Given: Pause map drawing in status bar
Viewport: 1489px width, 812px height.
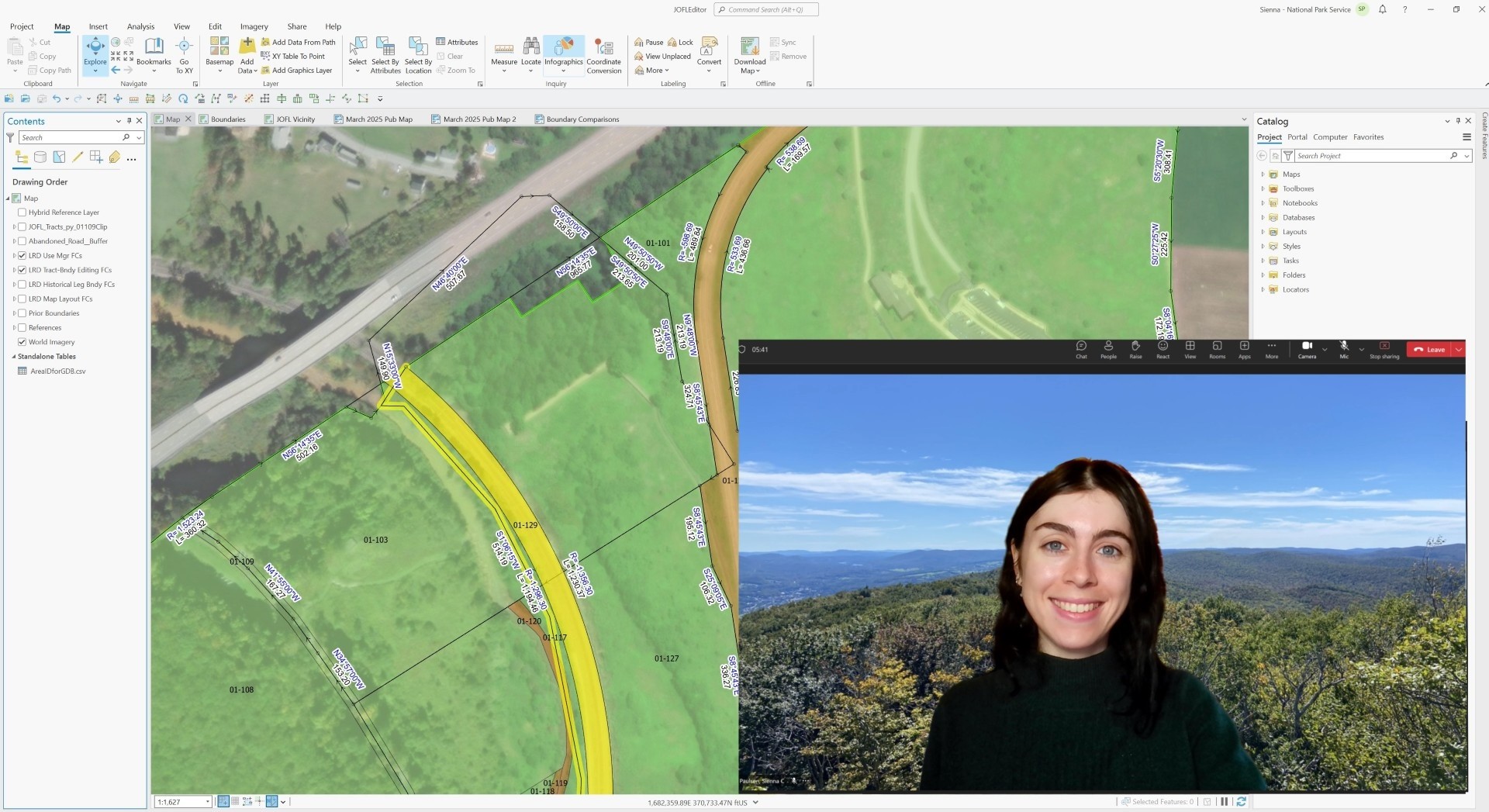Looking at the screenshot, I should tap(1225, 802).
